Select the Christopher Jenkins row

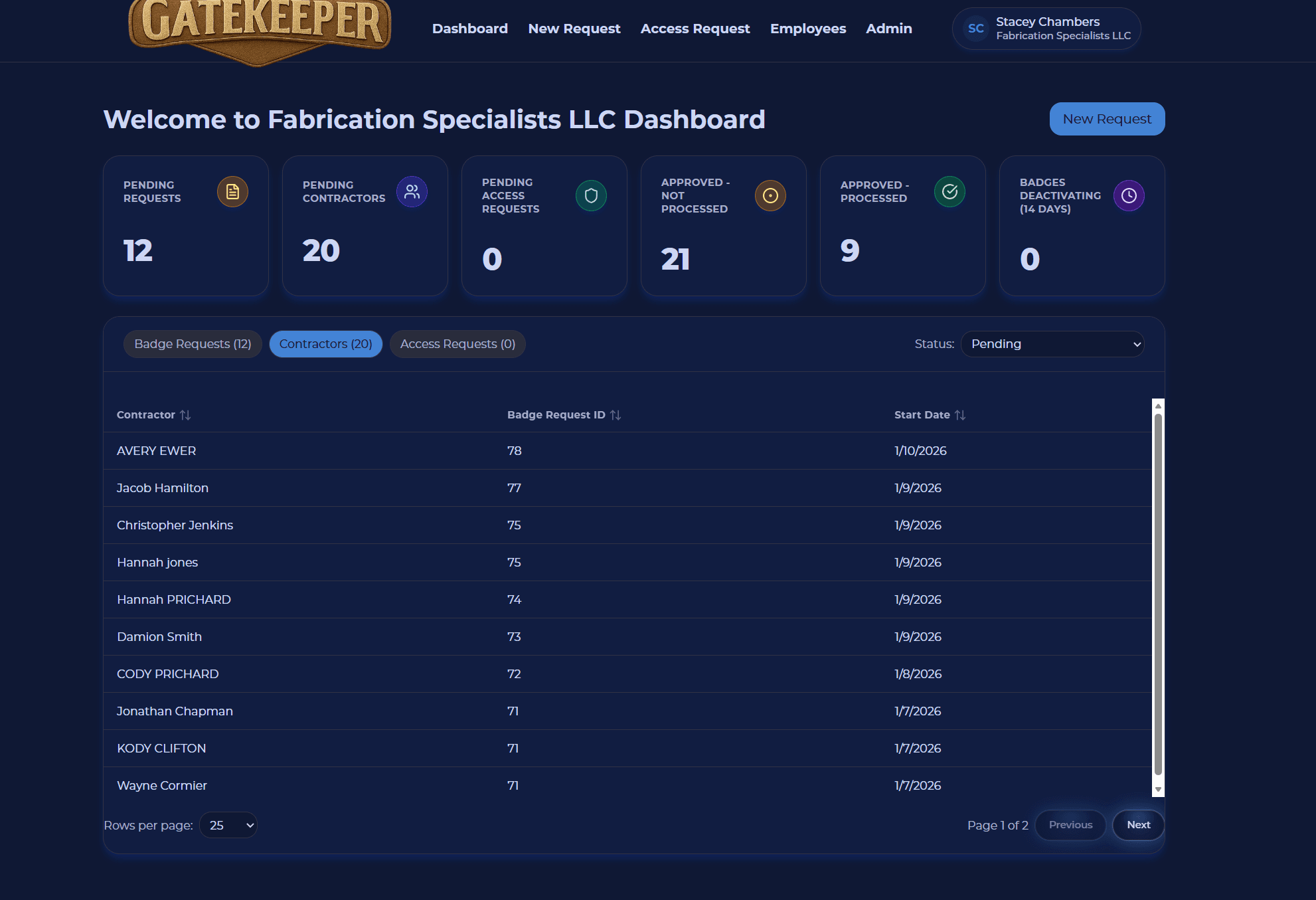[x=627, y=525]
